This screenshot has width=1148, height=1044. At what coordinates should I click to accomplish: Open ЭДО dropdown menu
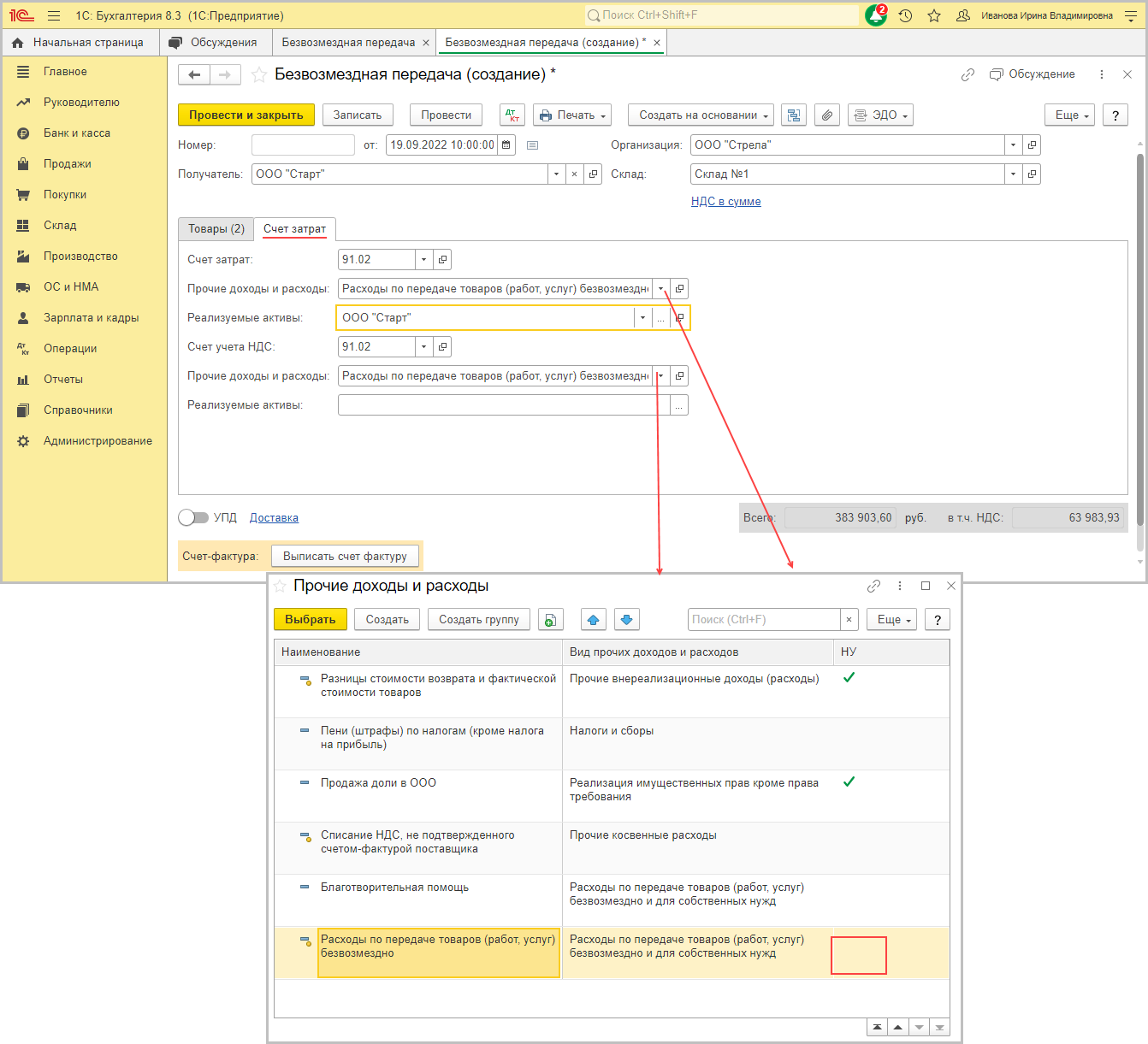[881, 115]
